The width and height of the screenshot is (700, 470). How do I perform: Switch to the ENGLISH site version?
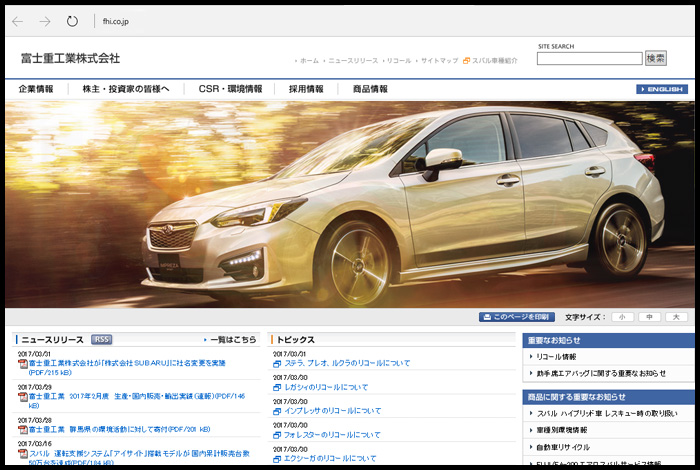(662, 89)
